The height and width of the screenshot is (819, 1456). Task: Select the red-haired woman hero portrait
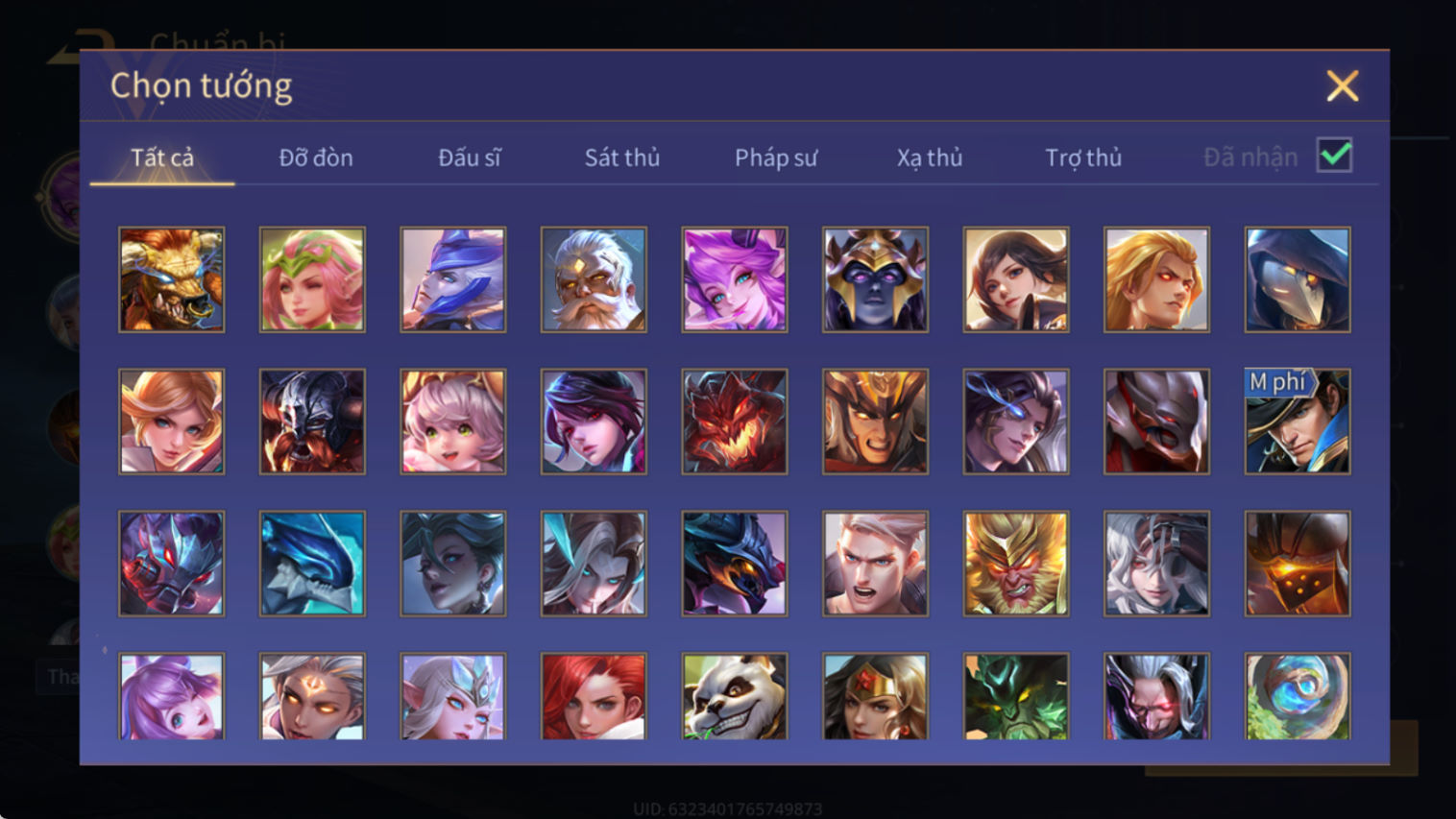(x=594, y=697)
